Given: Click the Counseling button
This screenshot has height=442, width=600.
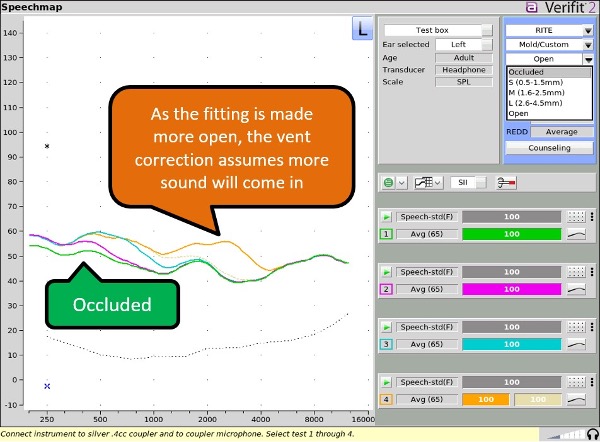Looking at the screenshot, I should [549, 148].
